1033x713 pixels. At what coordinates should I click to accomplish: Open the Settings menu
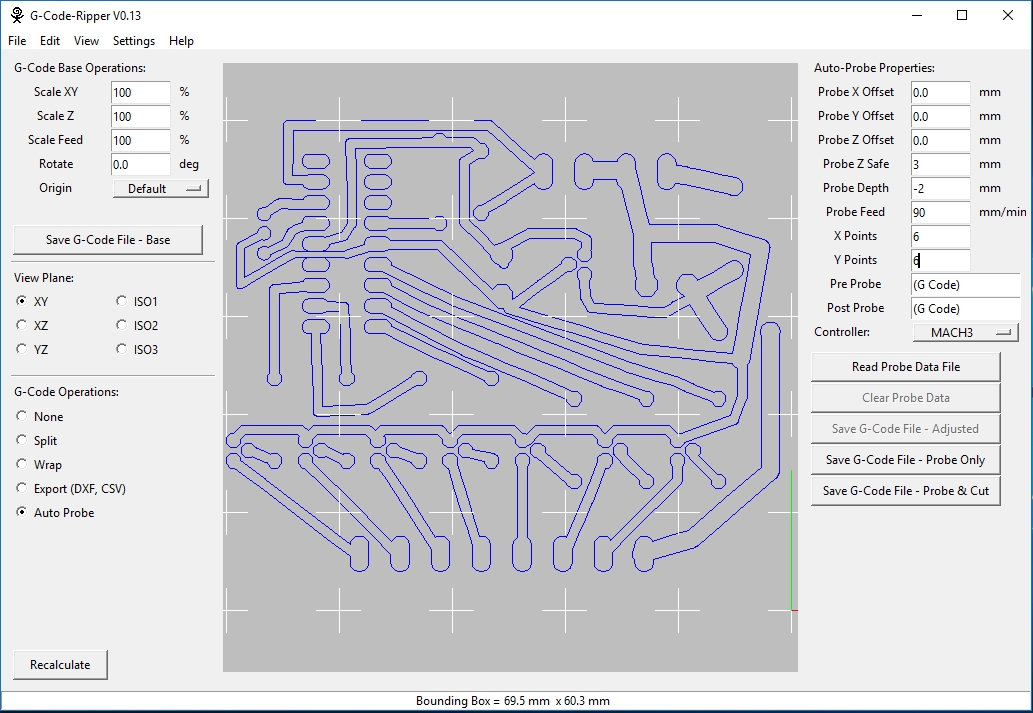tap(133, 41)
